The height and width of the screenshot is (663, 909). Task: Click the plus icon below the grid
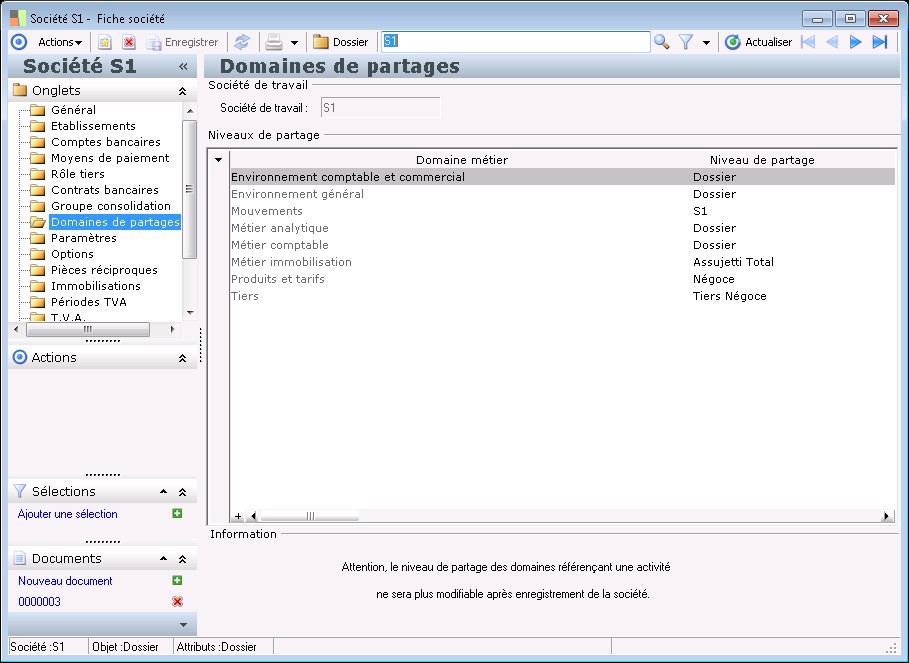tap(238, 516)
